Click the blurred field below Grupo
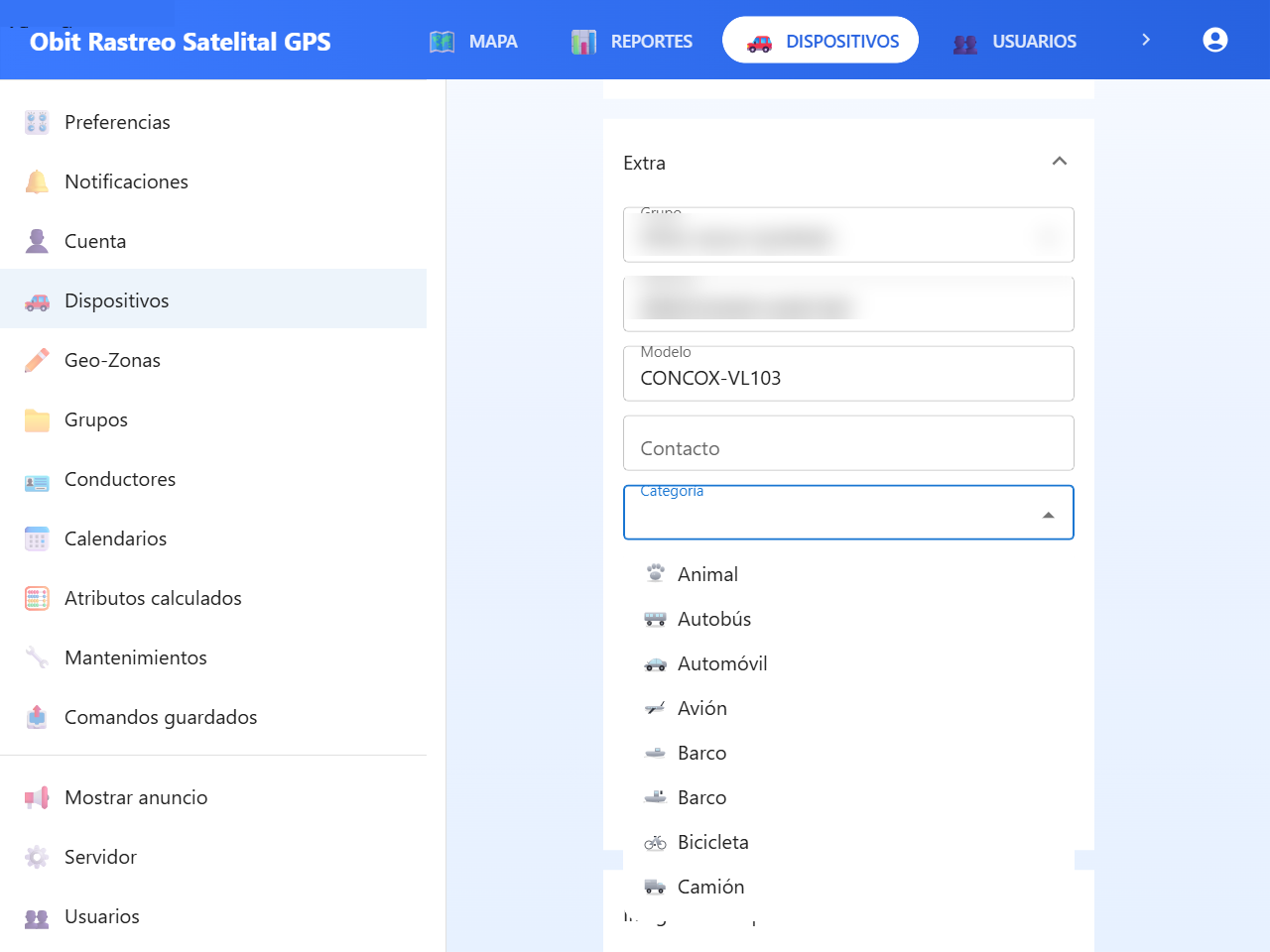This screenshot has width=1270, height=952. pyautogui.click(x=848, y=304)
